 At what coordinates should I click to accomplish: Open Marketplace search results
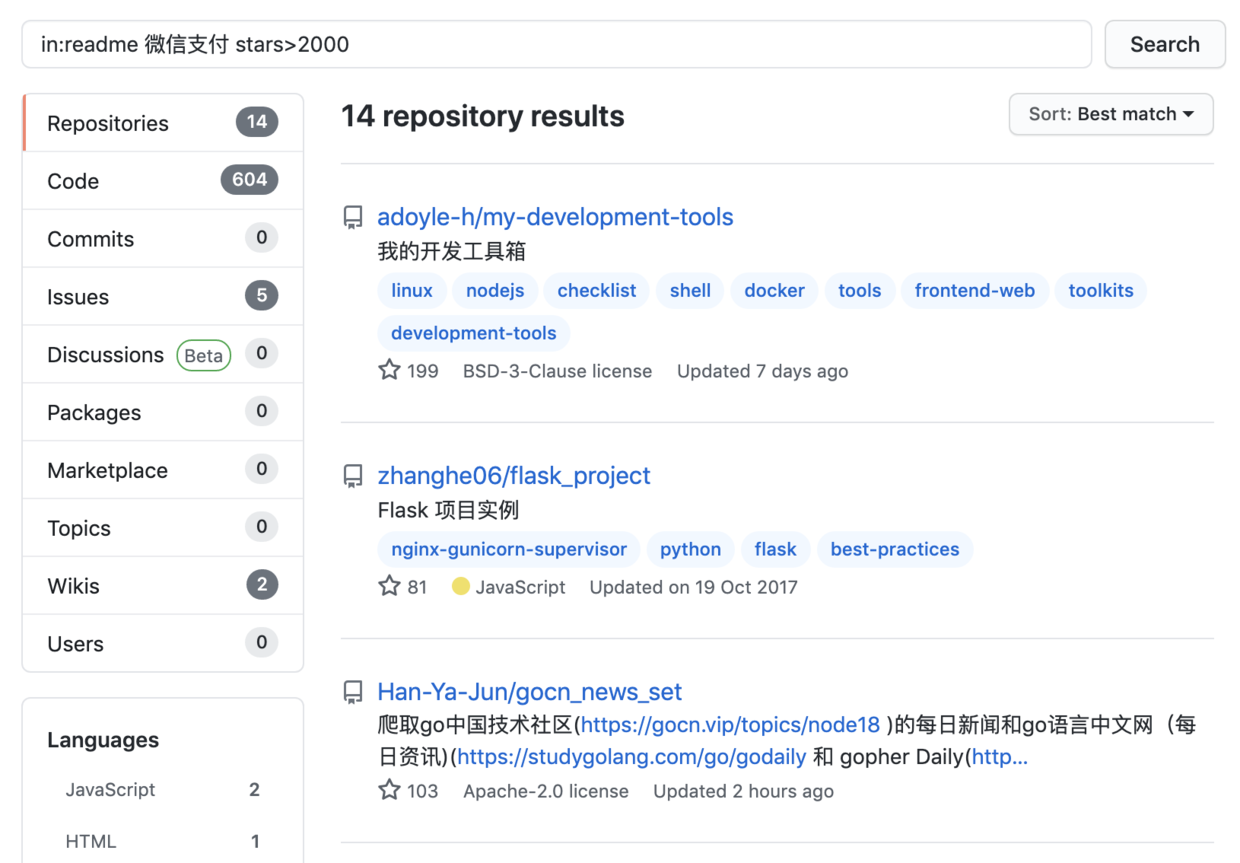point(163,470)
